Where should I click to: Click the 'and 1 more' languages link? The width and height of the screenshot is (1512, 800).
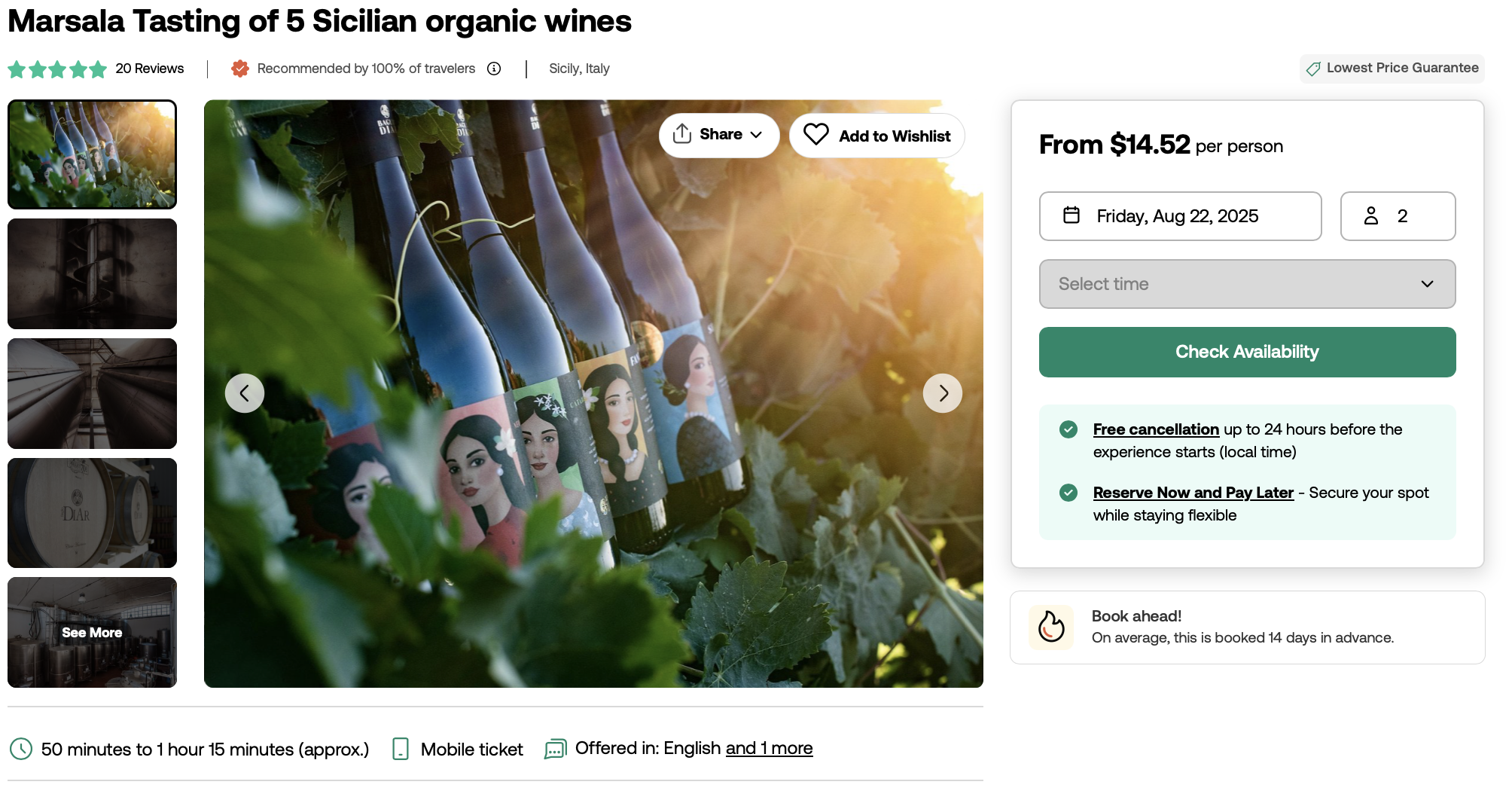click(769, 748)
